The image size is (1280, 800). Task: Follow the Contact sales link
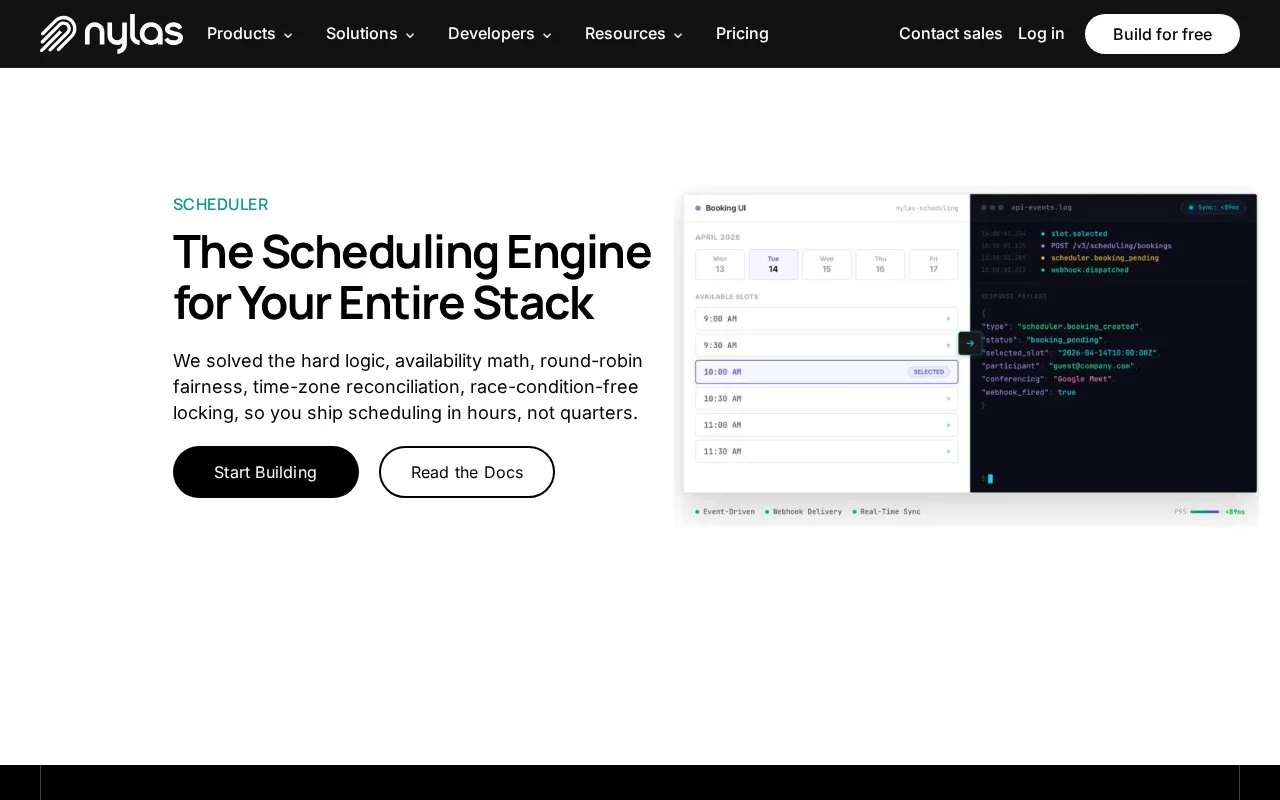950,34
